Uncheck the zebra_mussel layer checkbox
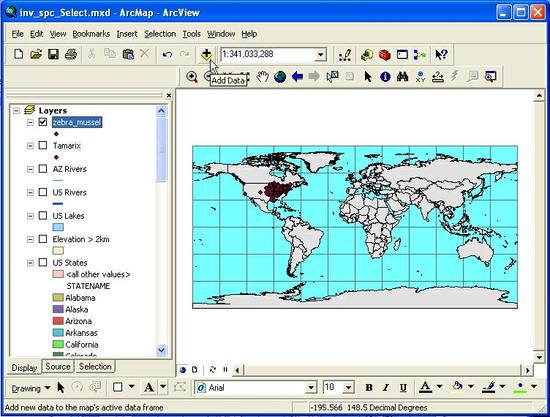The width and height of the screenshot is (550, 417). tap(43, 122)
